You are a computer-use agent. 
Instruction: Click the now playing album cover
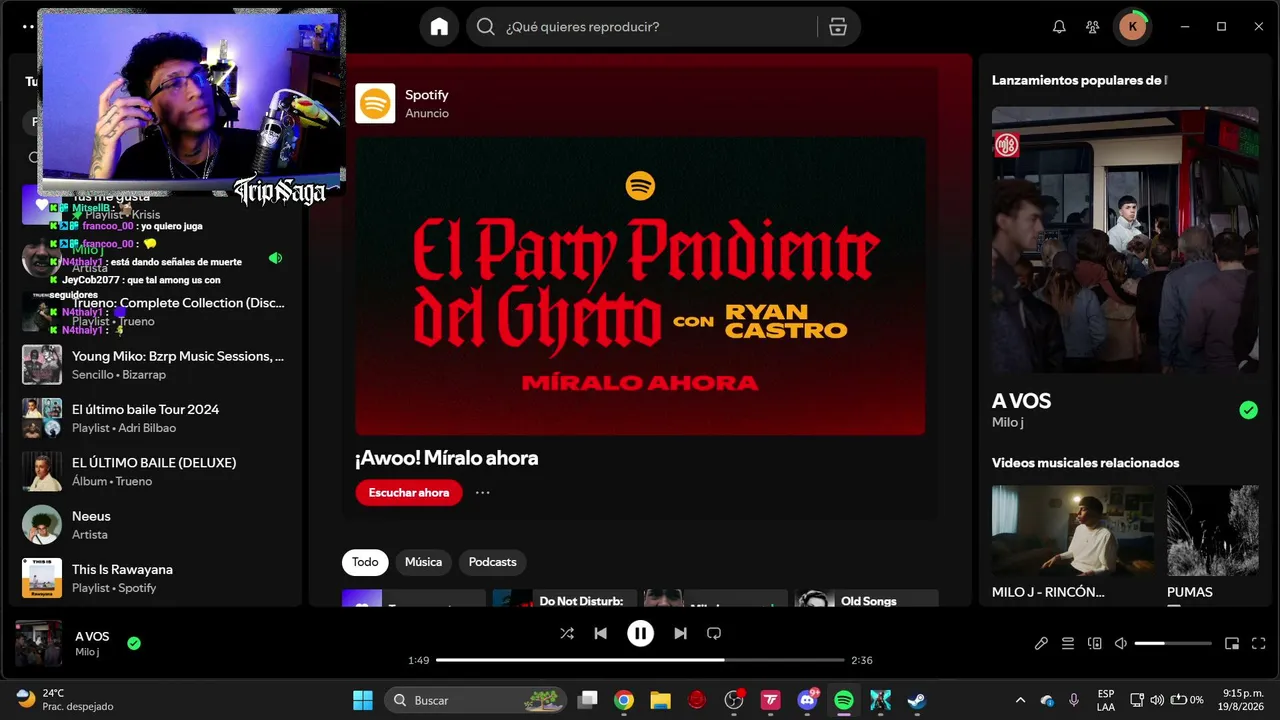[38, 643]
